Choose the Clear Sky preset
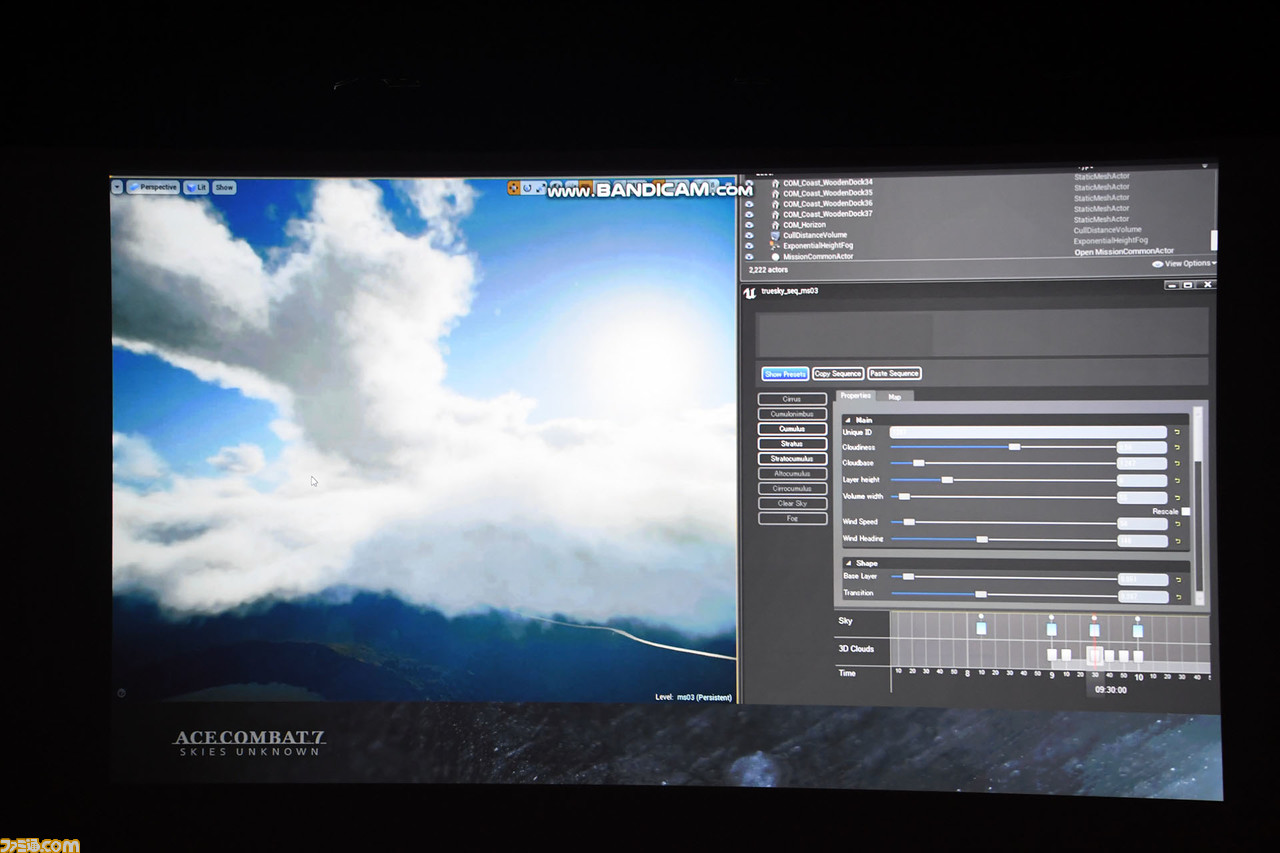This screenshot has width=1280, height=853. point(792,504)
